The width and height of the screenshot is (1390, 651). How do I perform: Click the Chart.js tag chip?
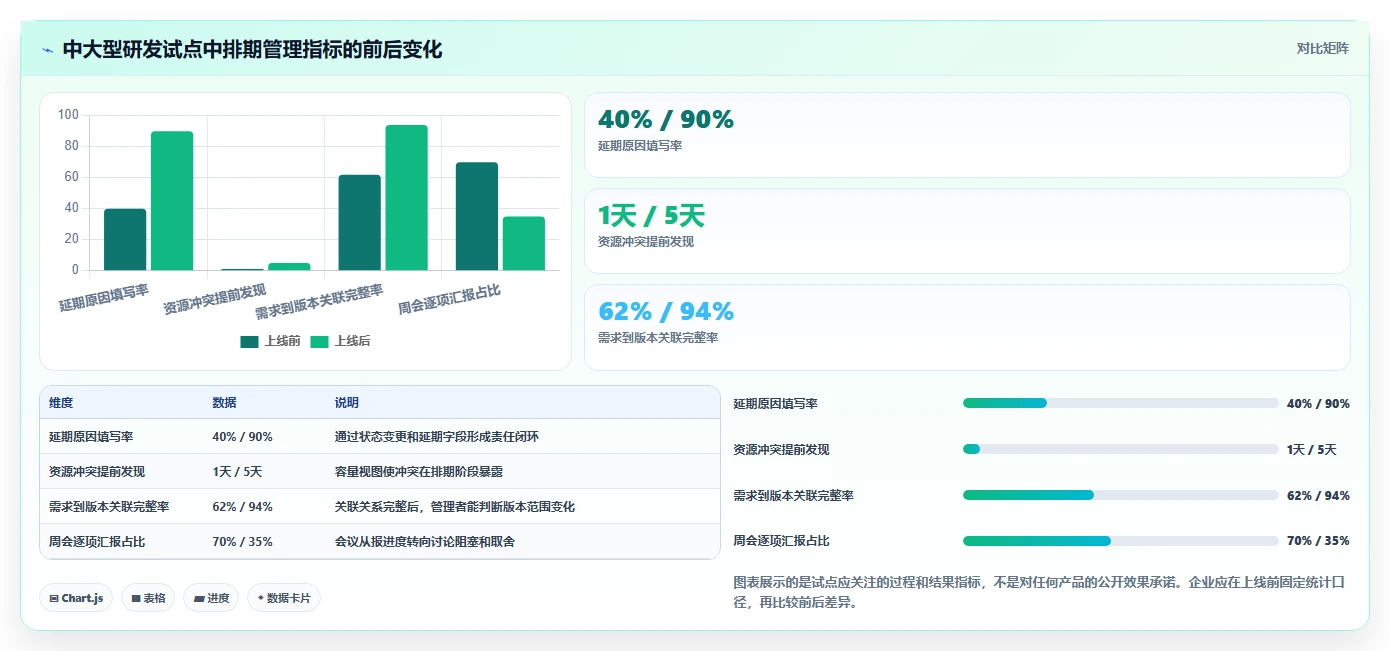tap(77, 598)
